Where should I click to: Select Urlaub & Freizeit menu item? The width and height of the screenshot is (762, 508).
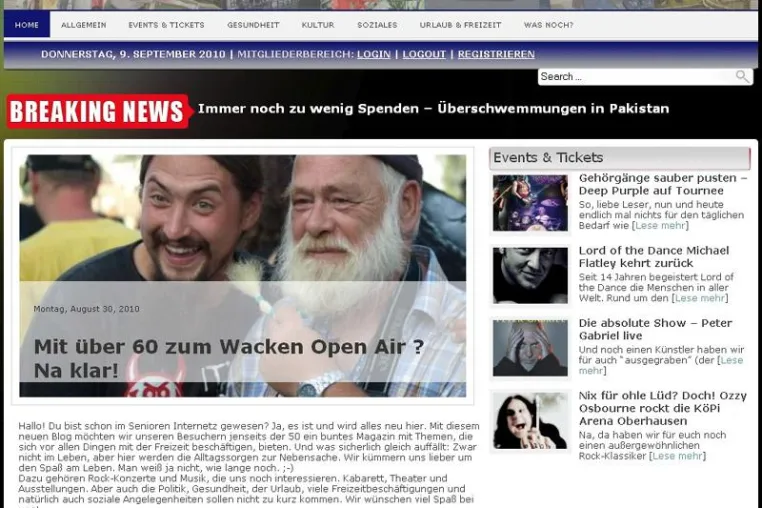pyautogui.click(x=460, y=25)
